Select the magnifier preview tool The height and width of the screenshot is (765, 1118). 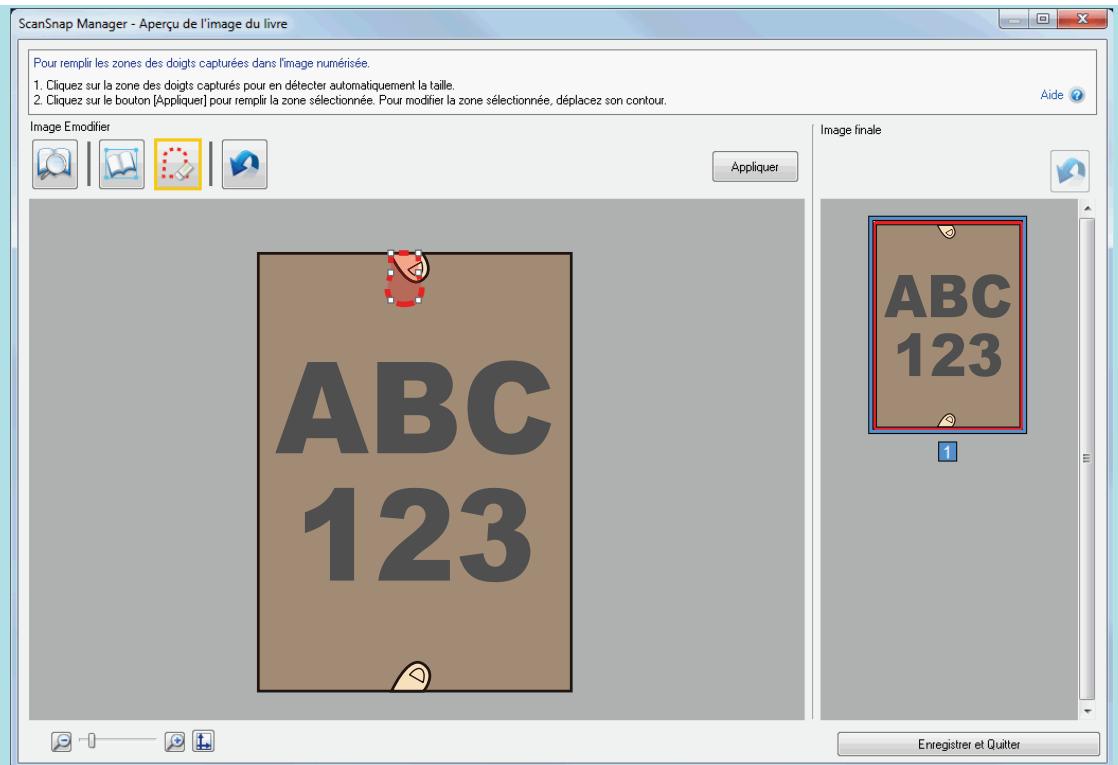(x=55, y=164)
